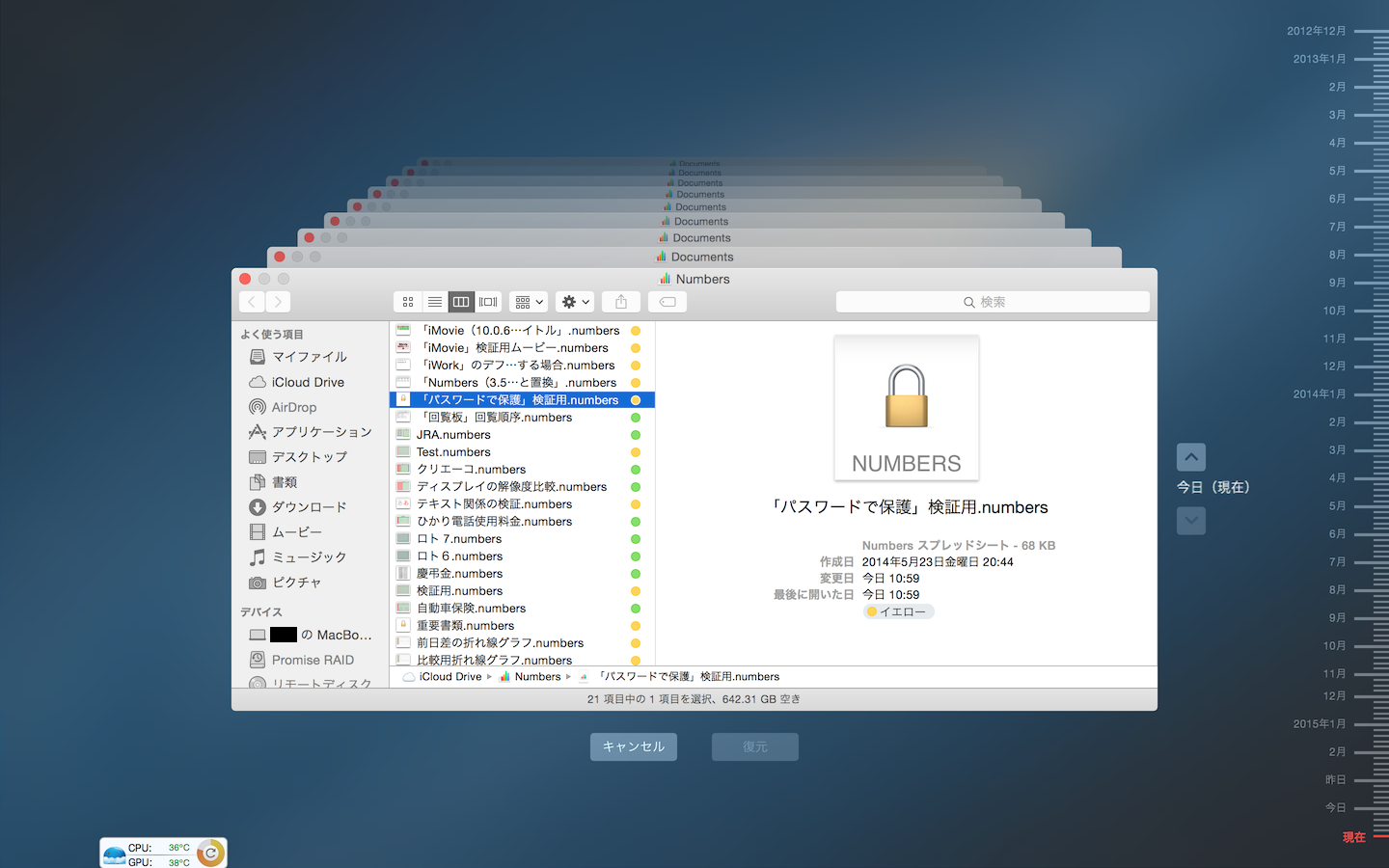
Task: Click the share button in toolbar
Action: point(621,302)
